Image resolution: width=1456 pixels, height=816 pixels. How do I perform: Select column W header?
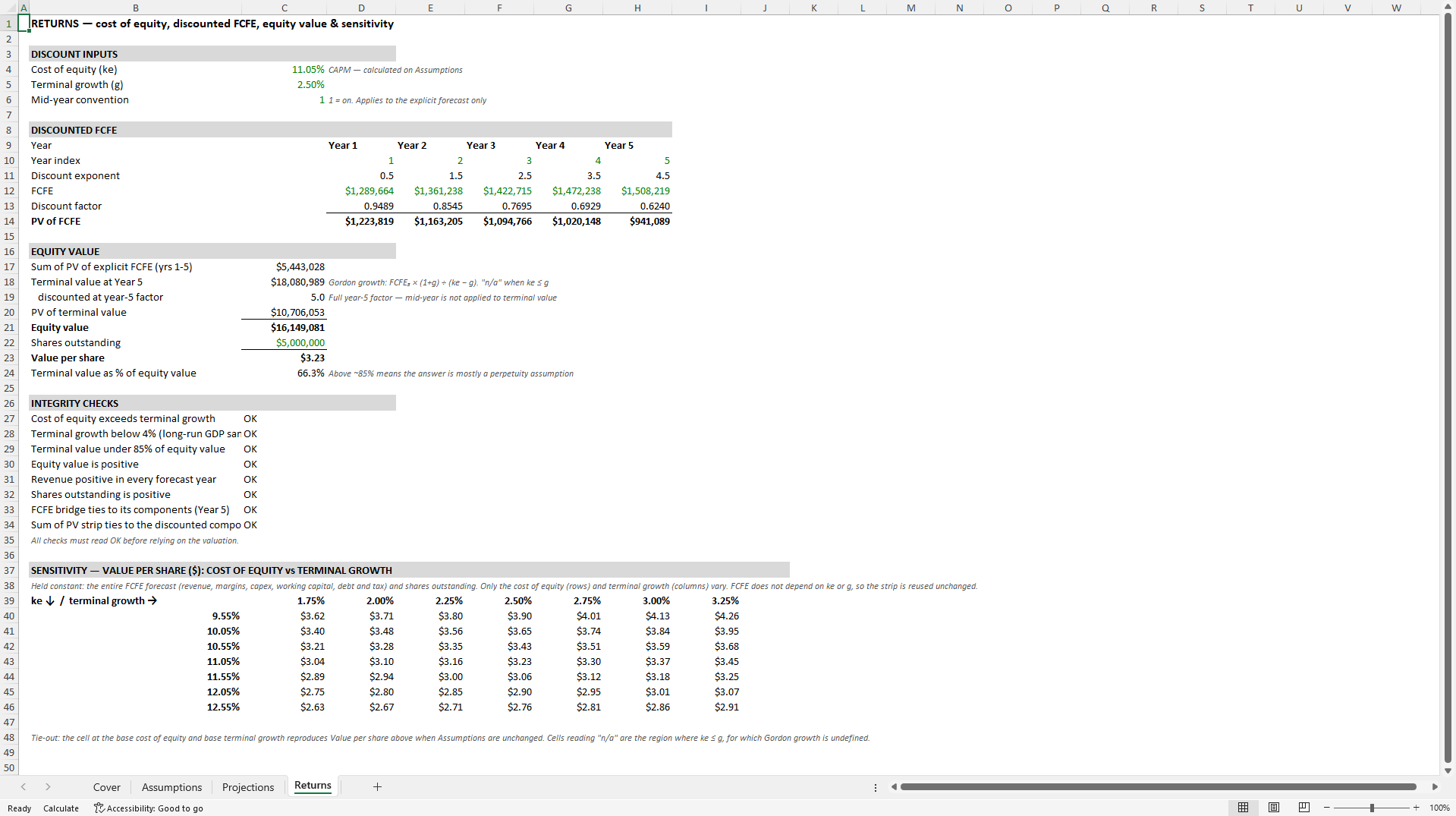click(1396, 8)
